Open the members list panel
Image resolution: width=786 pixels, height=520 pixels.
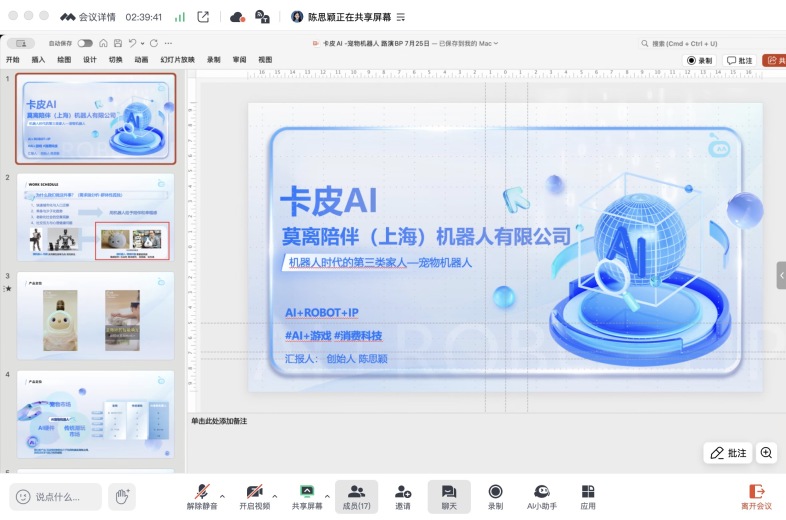click(356, 495)
